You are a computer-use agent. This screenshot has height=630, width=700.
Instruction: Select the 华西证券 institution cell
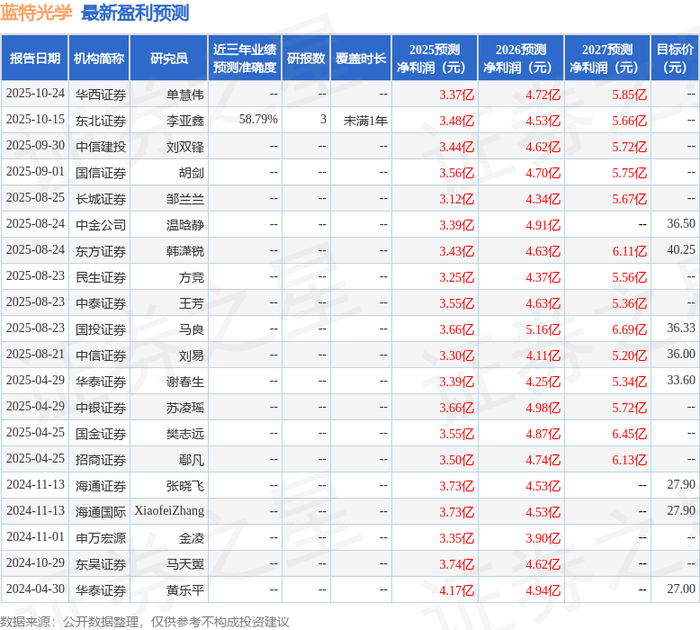pyautogui.click(x=100, y=95)
